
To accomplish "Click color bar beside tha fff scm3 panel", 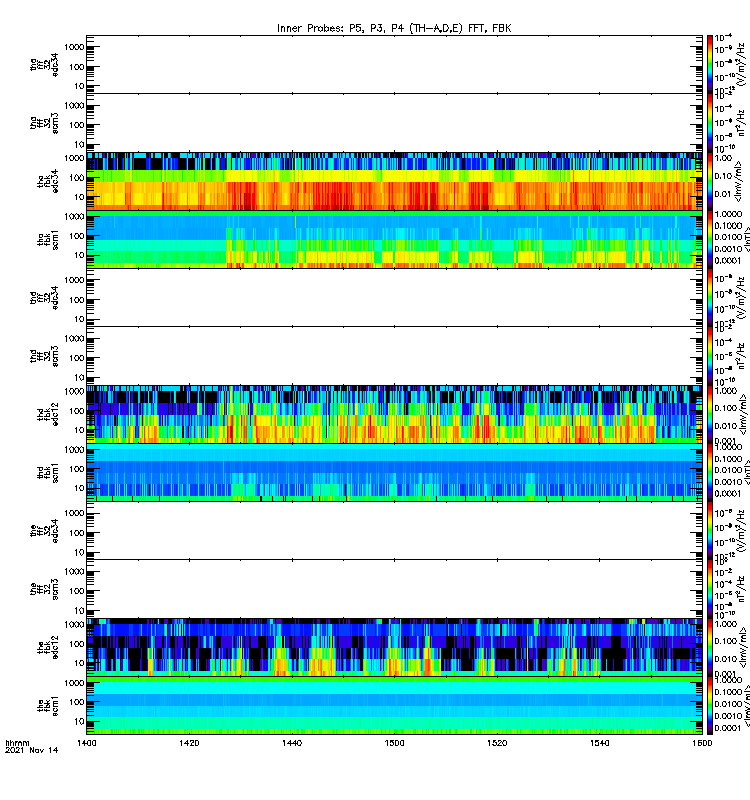I will (x=710, y=122).
